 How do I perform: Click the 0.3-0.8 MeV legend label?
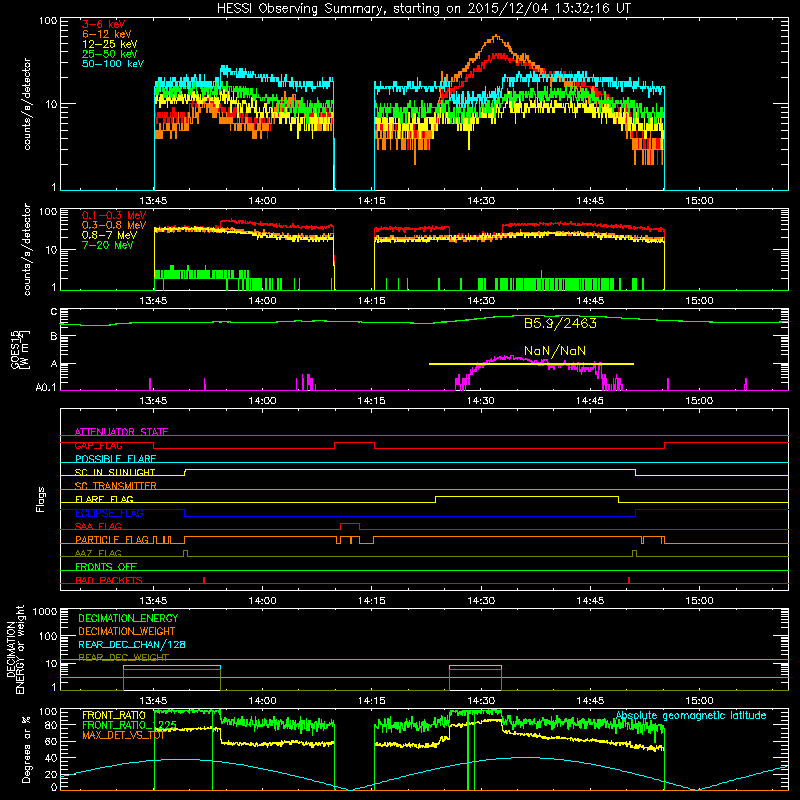click(114, 225)
